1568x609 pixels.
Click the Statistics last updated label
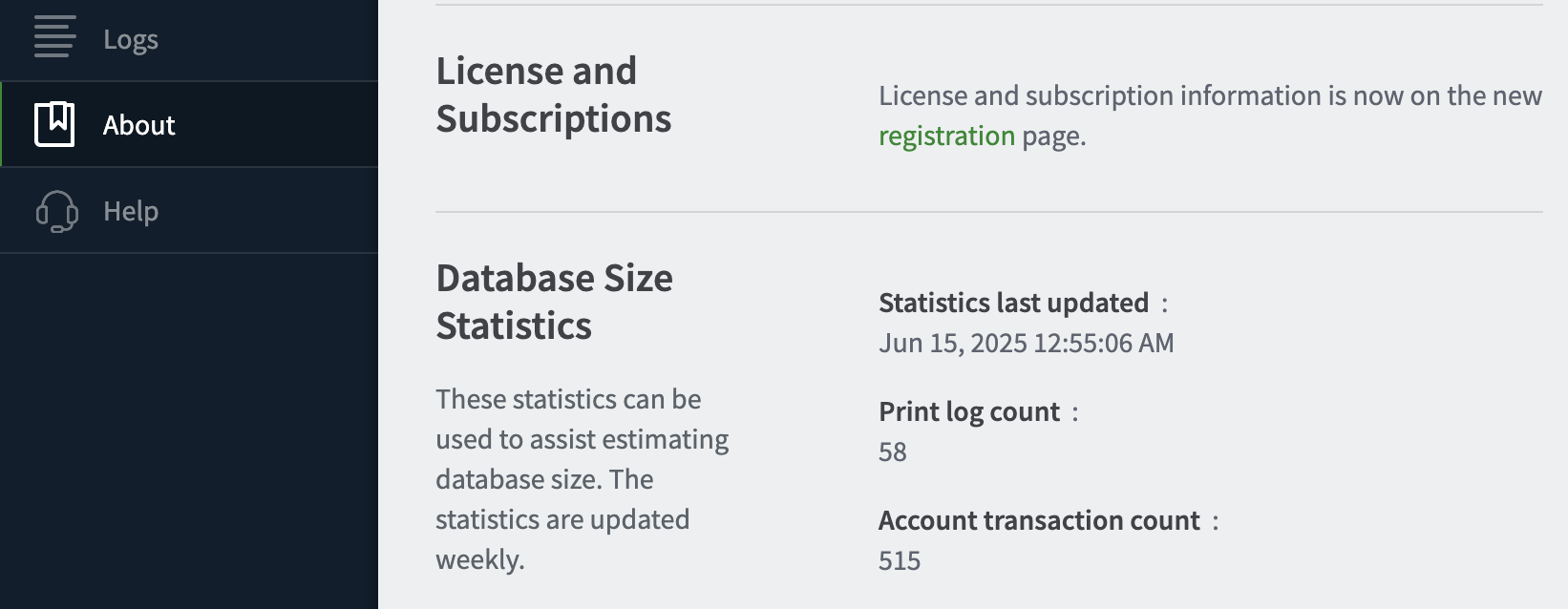pyautogui.click(x=1013, y=303)
